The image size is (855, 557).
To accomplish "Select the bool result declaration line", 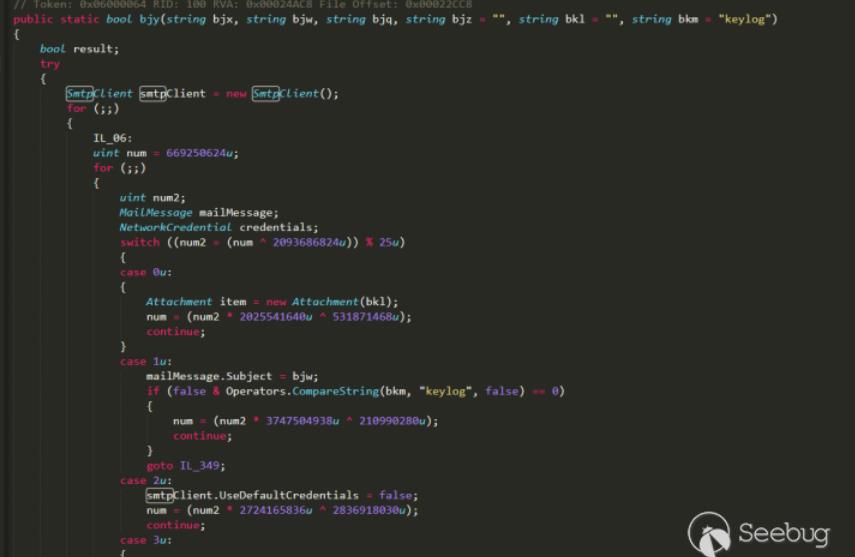I will click(x=79, y=49).
